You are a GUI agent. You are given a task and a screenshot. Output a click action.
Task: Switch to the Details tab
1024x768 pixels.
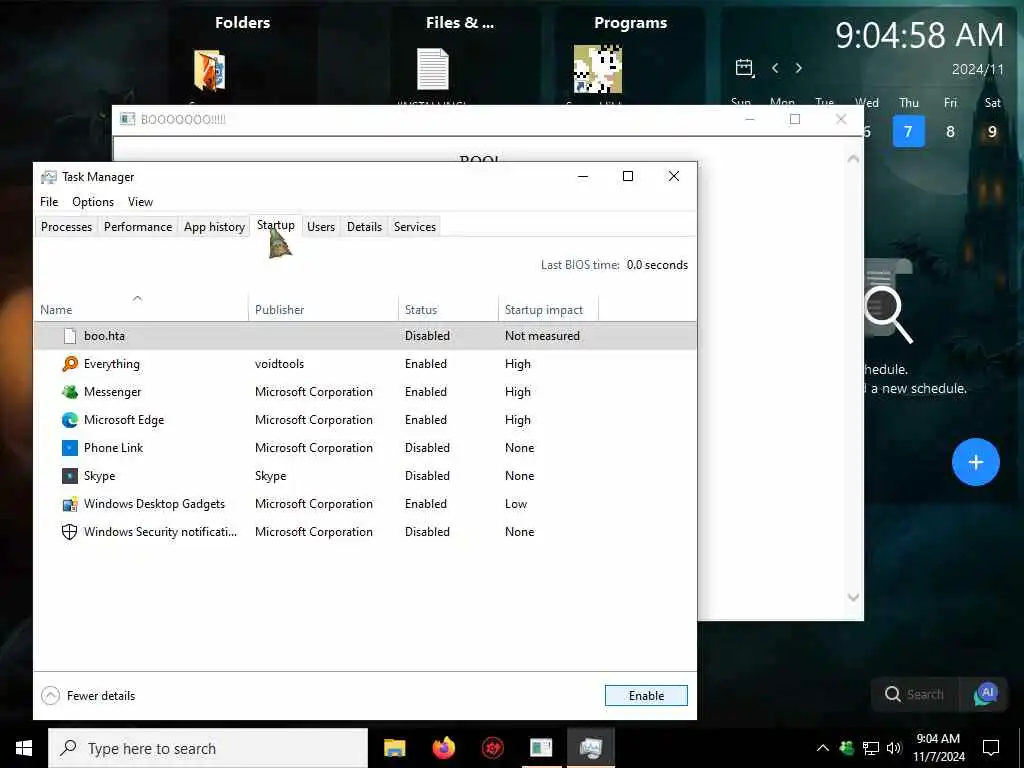364,227
